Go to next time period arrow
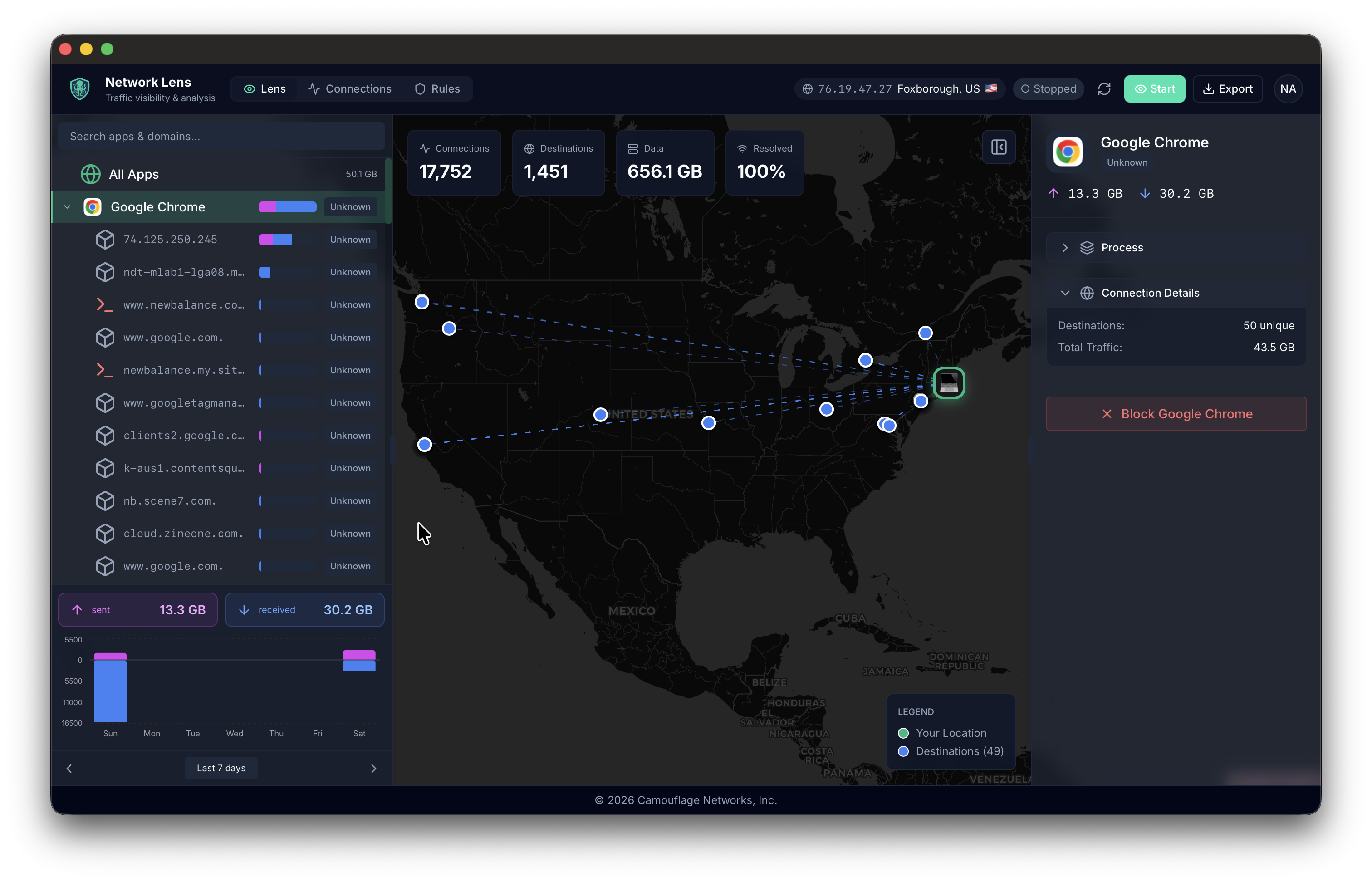 pos(373,768)
